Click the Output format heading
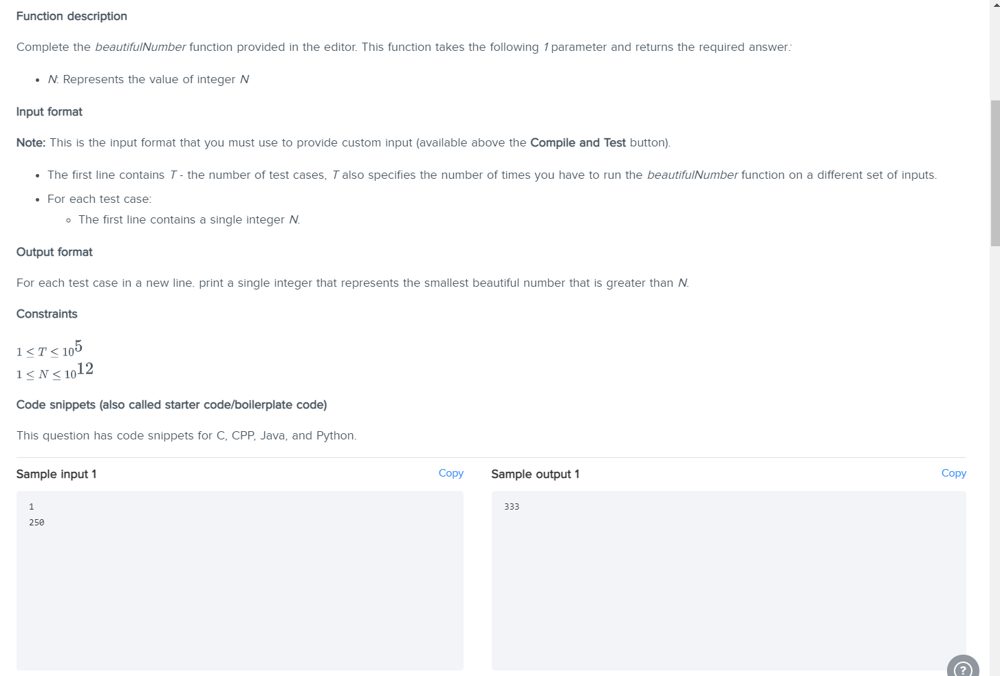The image size is (1000, 676). click(x=54, y=252)
